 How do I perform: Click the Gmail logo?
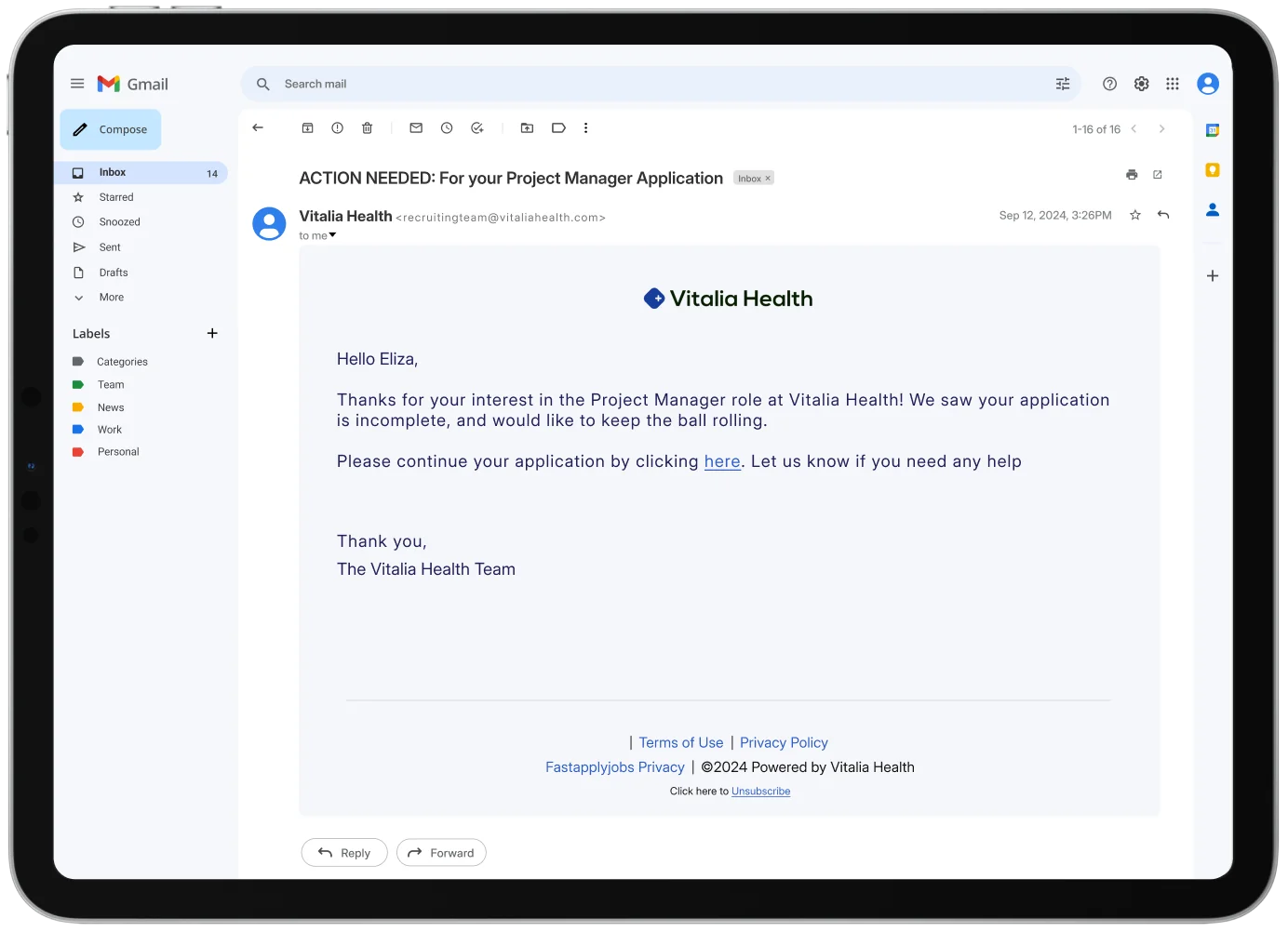tap(133, 84)
